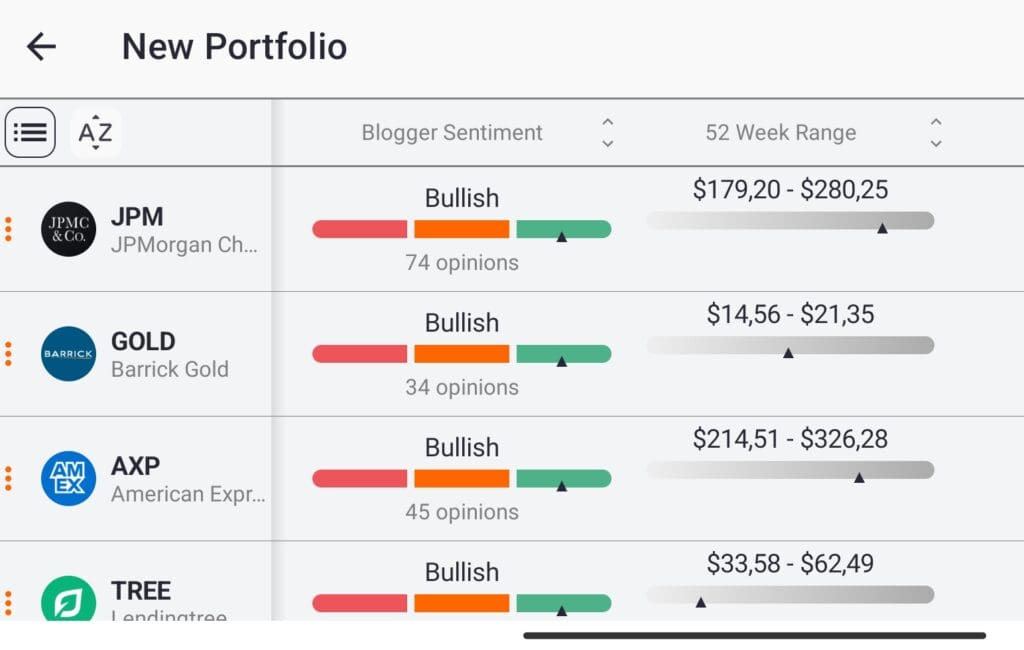
Task: Open the list view options icon
Action: click(x=30, y=131)
